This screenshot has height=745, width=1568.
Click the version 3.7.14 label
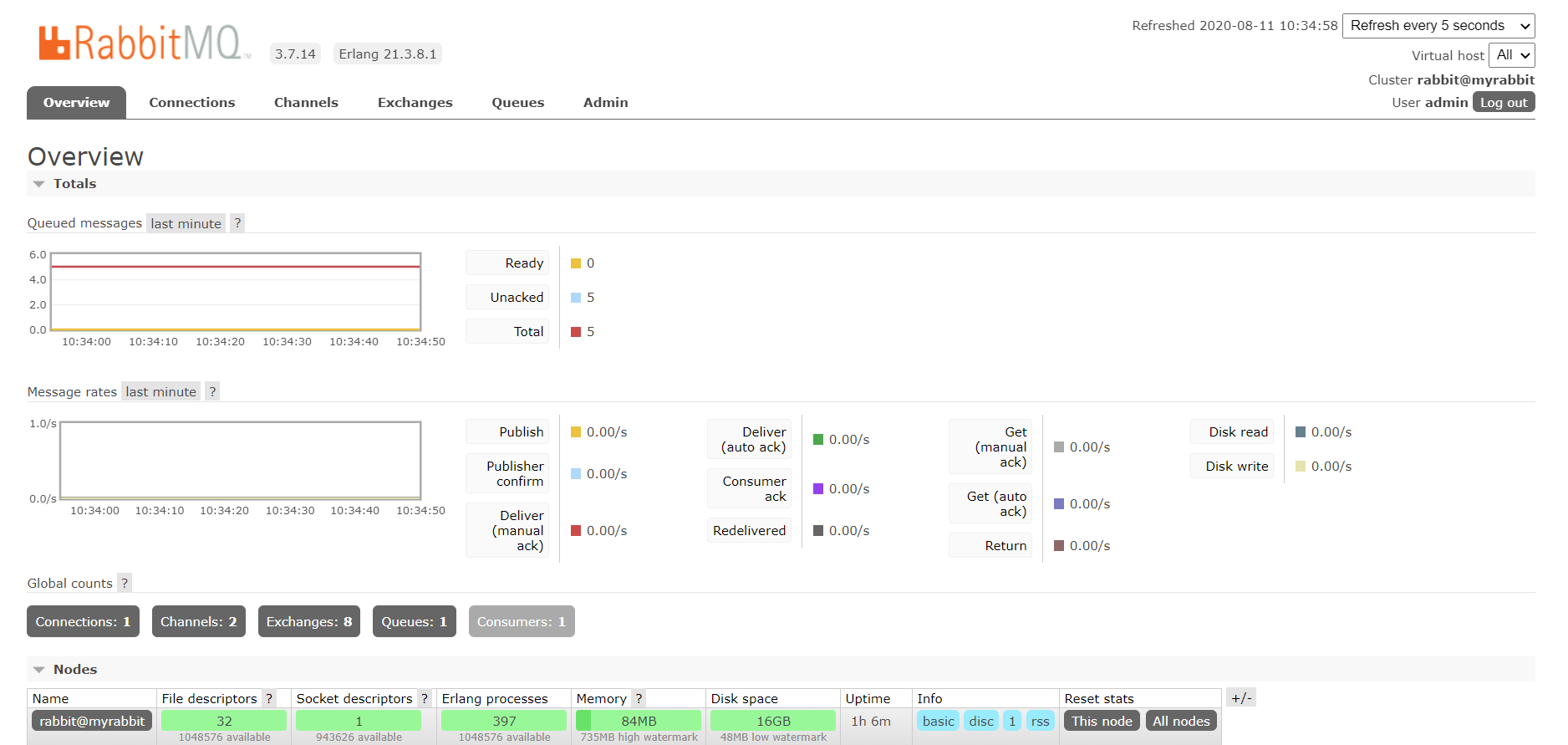[296, 54]
